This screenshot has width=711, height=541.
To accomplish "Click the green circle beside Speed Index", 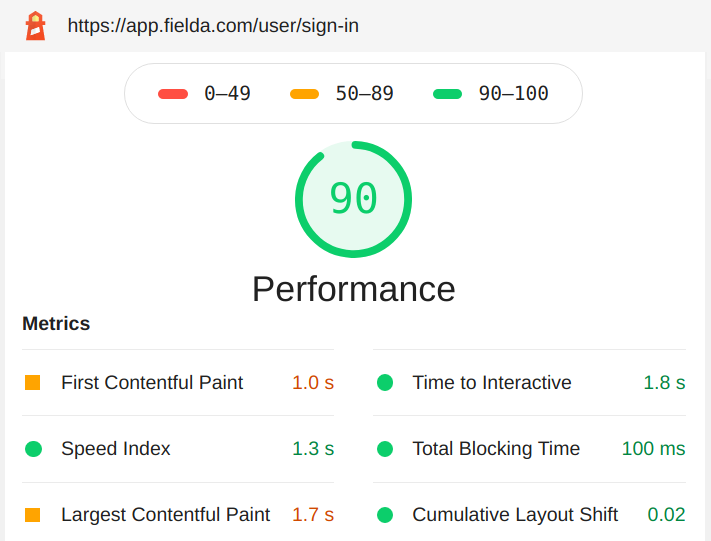I will (x=33, y=449).
